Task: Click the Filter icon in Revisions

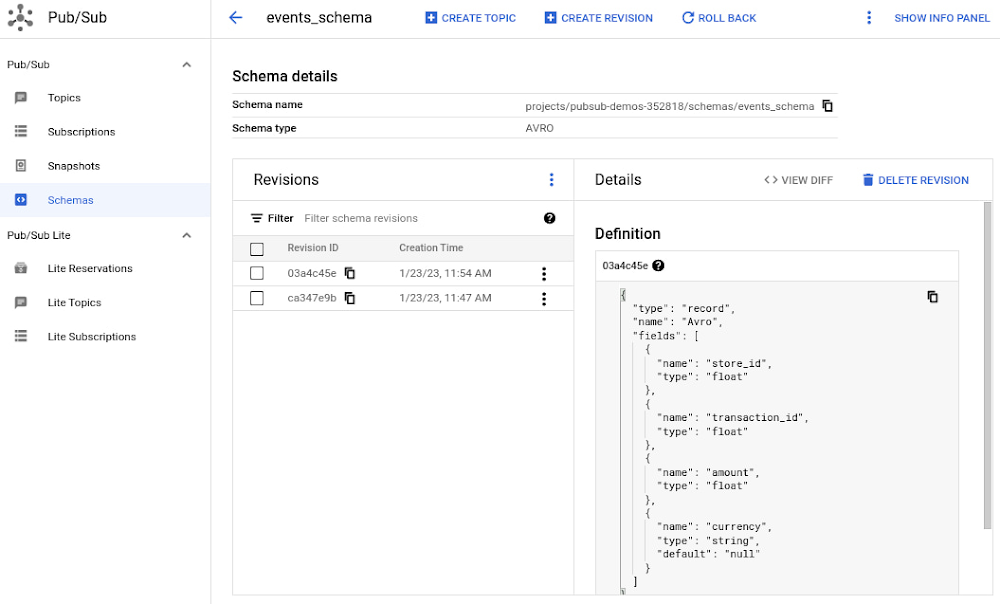Action: pyautogui.click(x=256, y=218)
